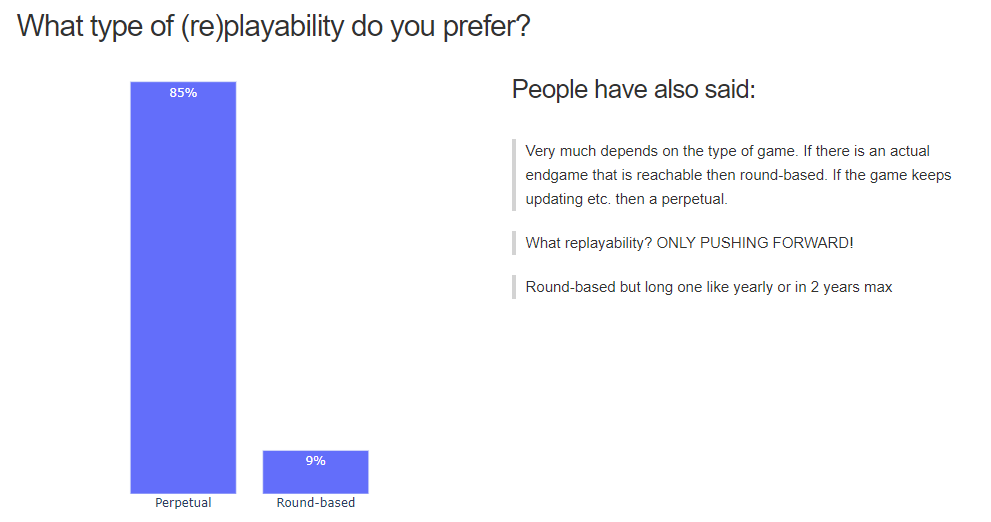Click the chart title about (re)playability
The height and width of the screenshot is (522, 991).
273,27
